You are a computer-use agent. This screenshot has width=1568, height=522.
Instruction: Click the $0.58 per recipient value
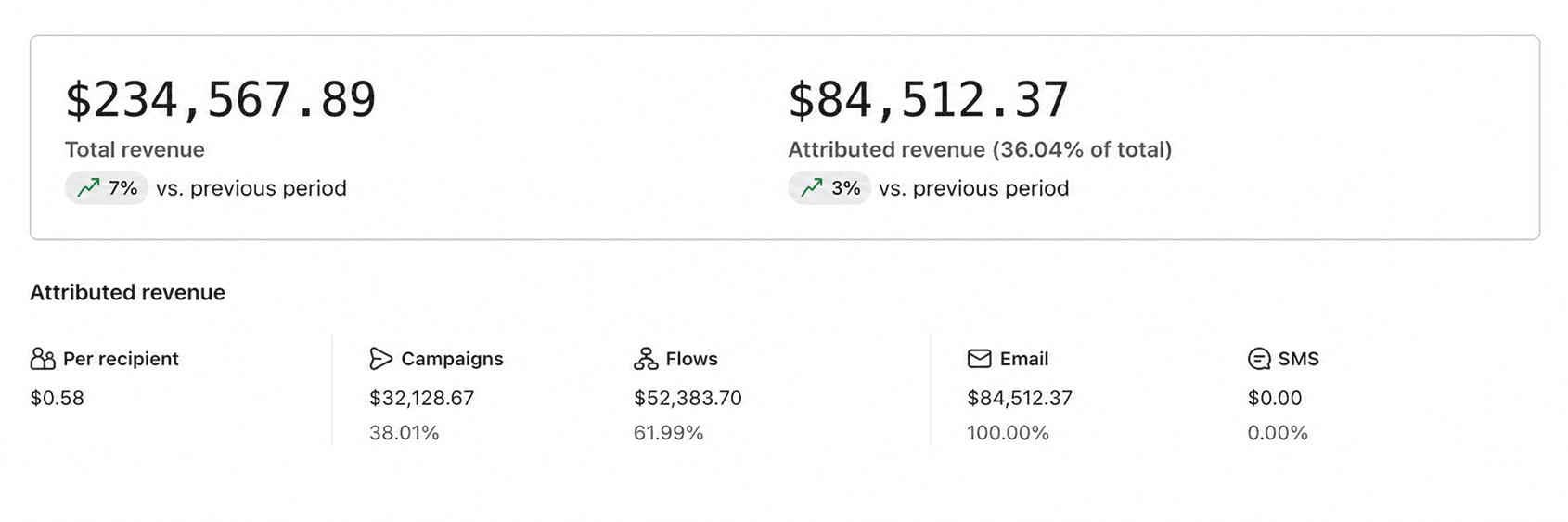click(x=58, y=399)
